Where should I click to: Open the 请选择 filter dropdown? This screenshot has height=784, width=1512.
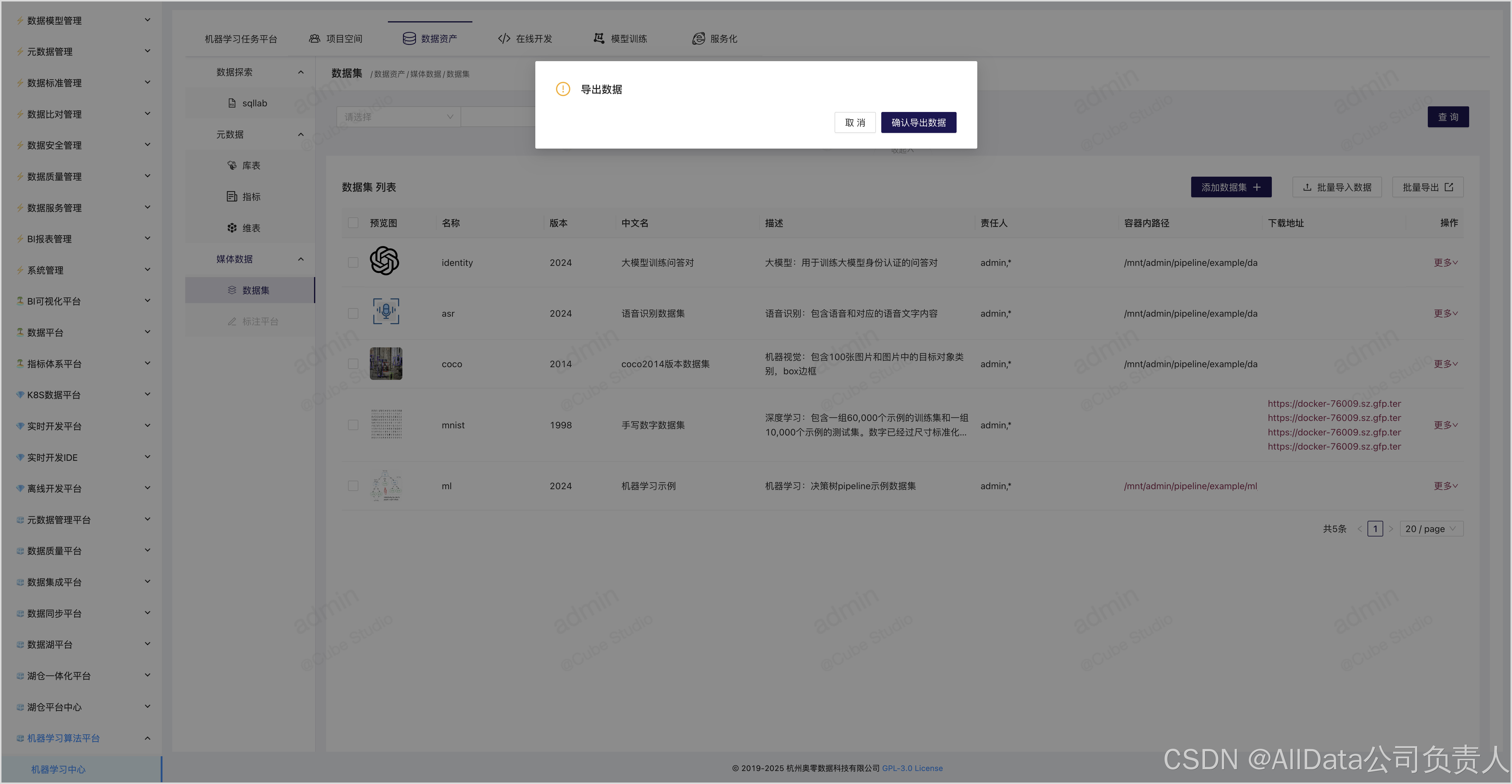click(x=399, y=117)
